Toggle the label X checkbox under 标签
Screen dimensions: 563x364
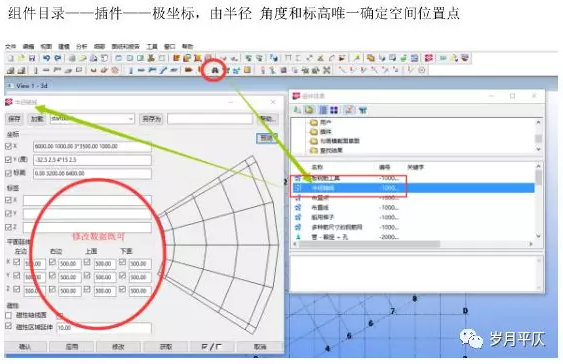tap(9, 200)
